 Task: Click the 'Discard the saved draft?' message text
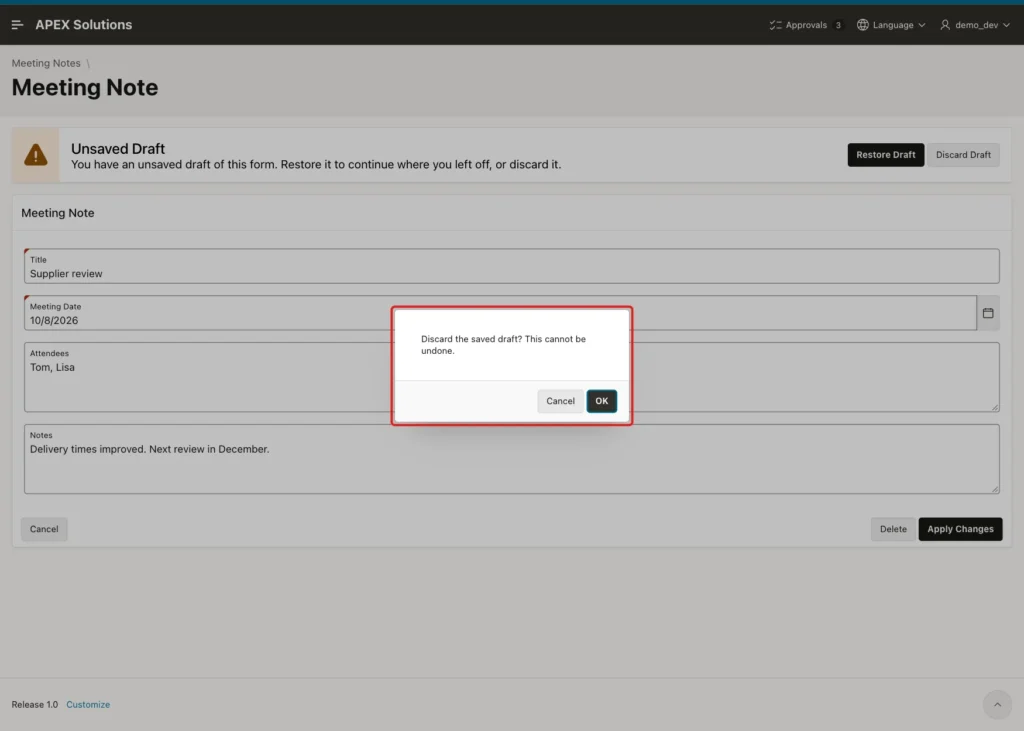click(x=504, y=345)
